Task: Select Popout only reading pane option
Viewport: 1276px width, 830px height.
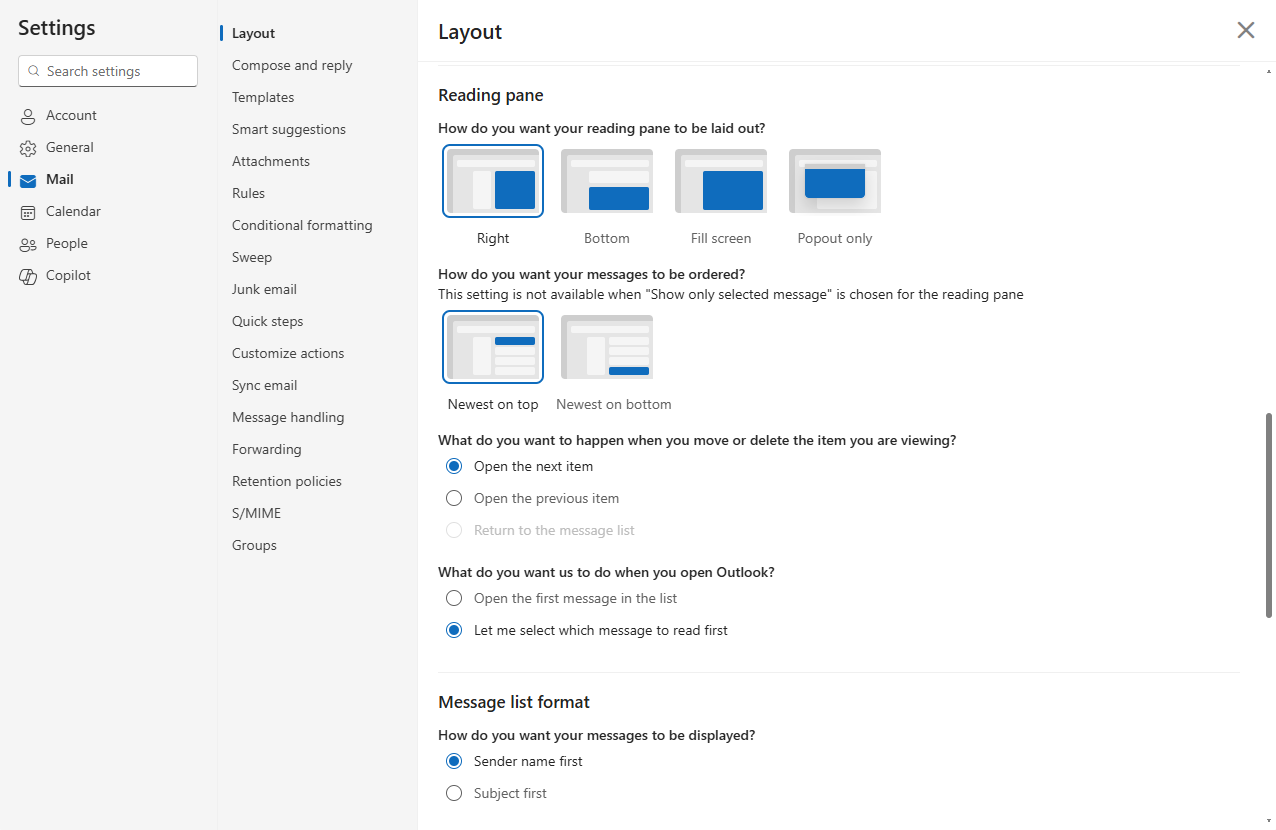Action: (834, 182)
